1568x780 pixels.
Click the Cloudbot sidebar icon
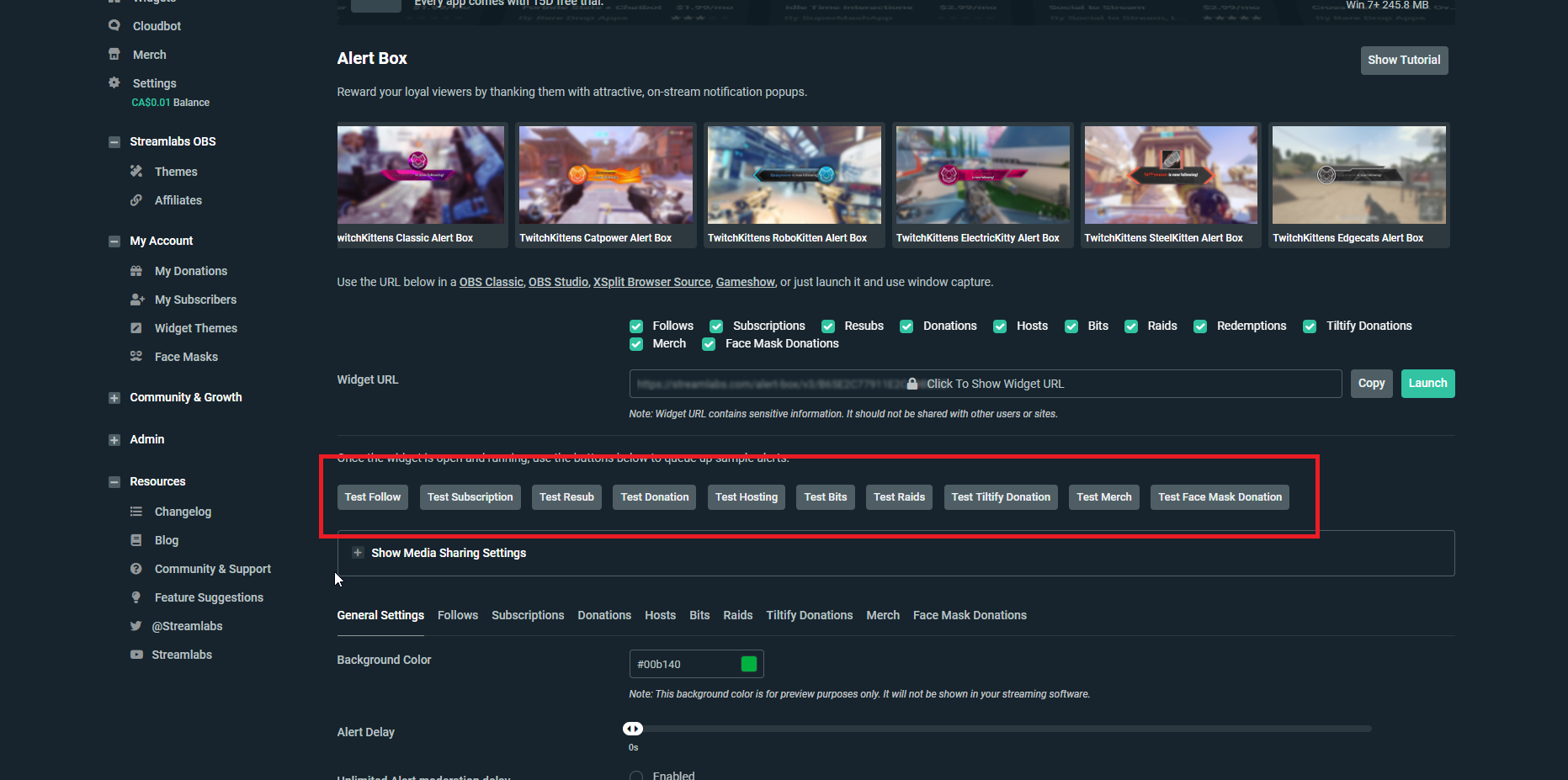click(x=114, y=26)
